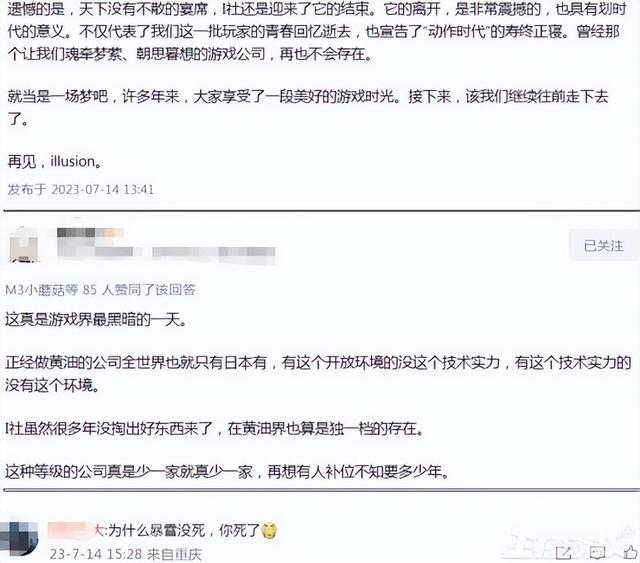The height and width of the screenshot is (563, 640).
Task: Click the 这真是游戏界最黑暗的一天 sentence
Action: (96, 320)
